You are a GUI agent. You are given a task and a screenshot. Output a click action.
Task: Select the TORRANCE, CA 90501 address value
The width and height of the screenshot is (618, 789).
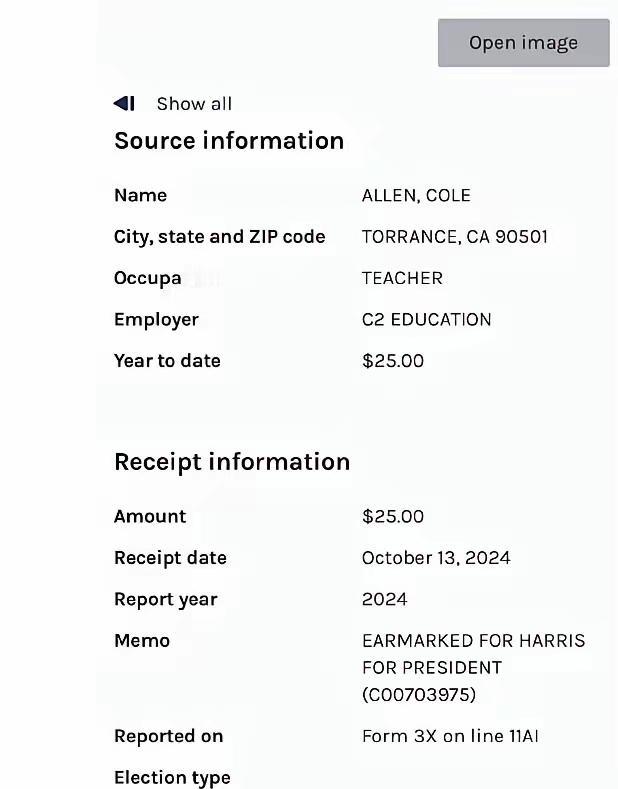pos(454,237)
